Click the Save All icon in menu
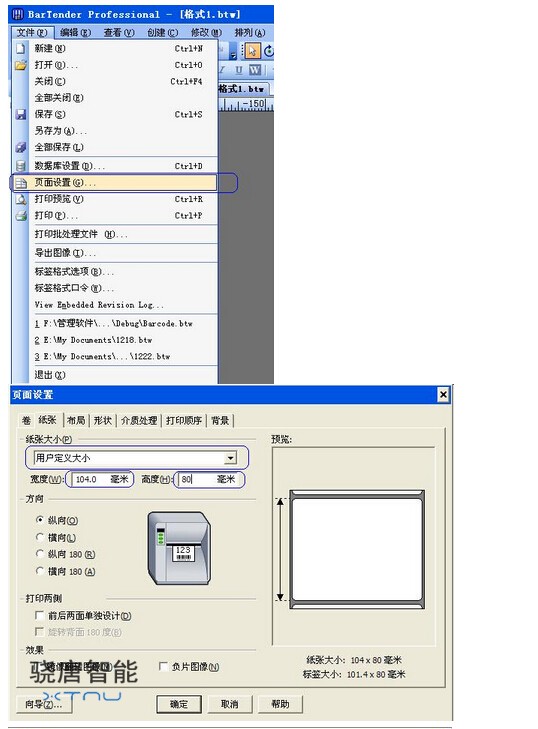This screenshot has height=729, width=538. pyautogui.click(x=20, y=147)
